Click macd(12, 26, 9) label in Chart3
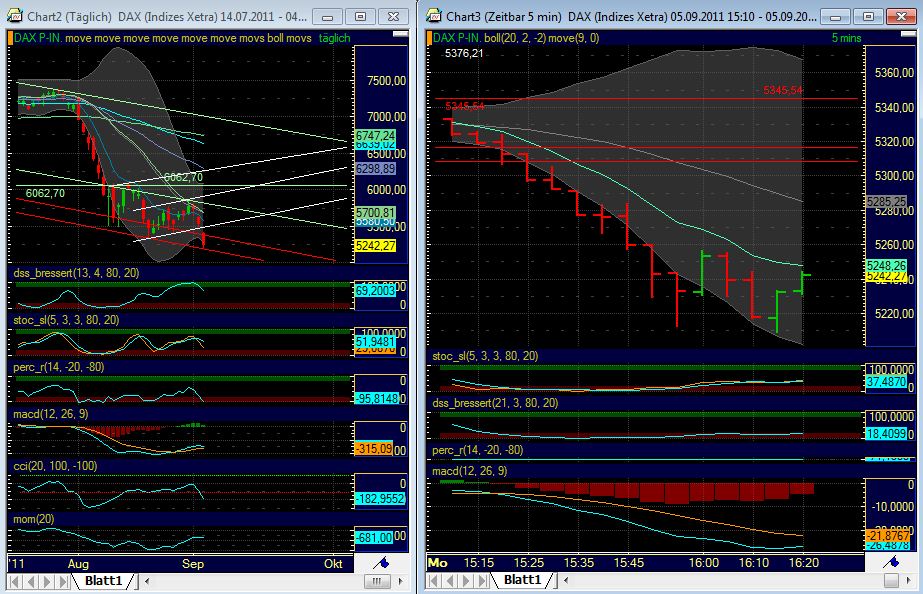 coord(470,472)
